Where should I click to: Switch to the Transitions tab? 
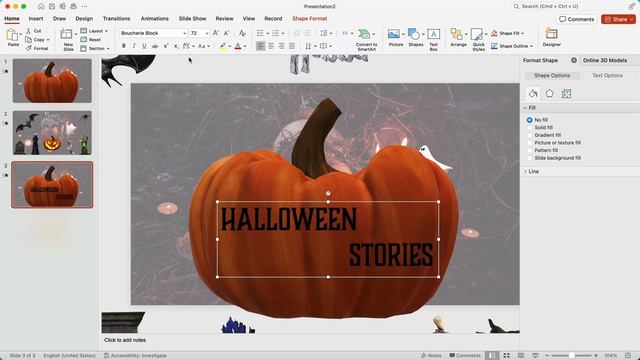(116, 19)
